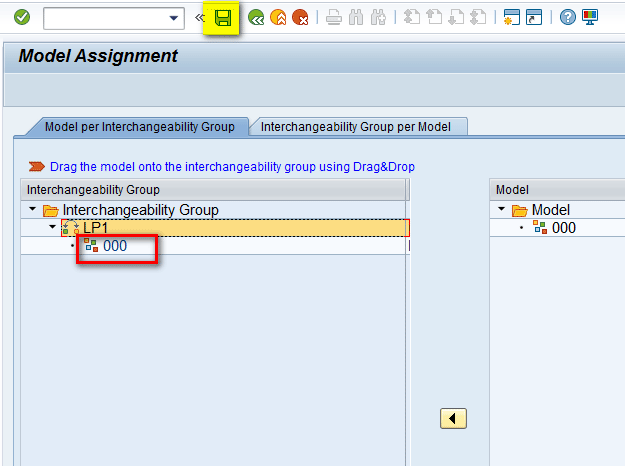
Task: Save the model assignment
Action: (x=224, y=18)
